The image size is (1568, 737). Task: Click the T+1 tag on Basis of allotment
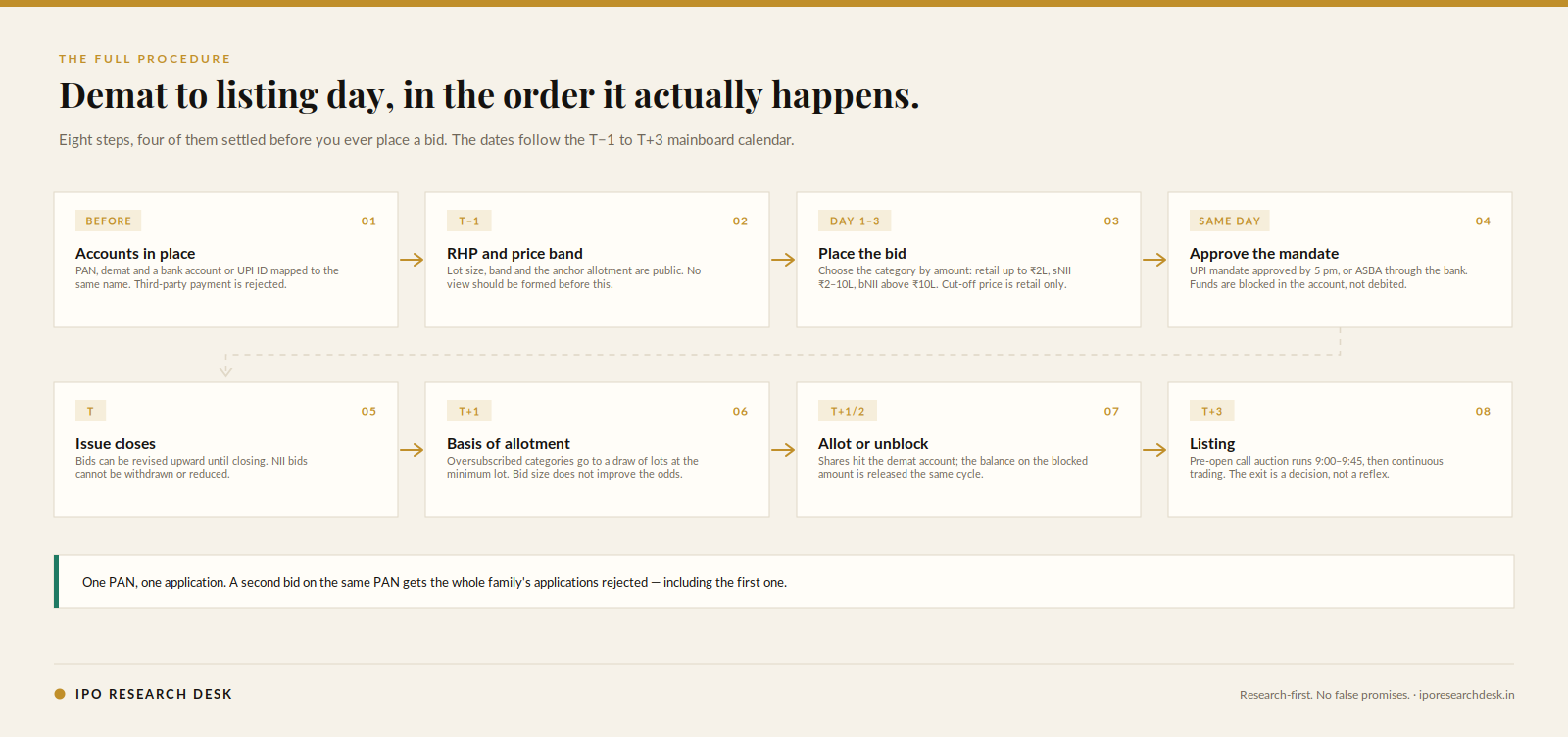469,412
